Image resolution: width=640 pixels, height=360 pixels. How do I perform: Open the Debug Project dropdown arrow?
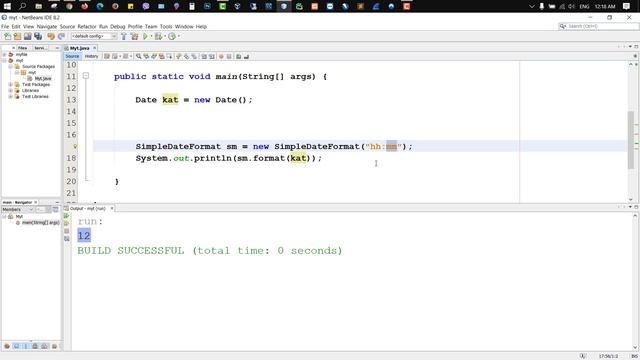click(x=165, y=36)
